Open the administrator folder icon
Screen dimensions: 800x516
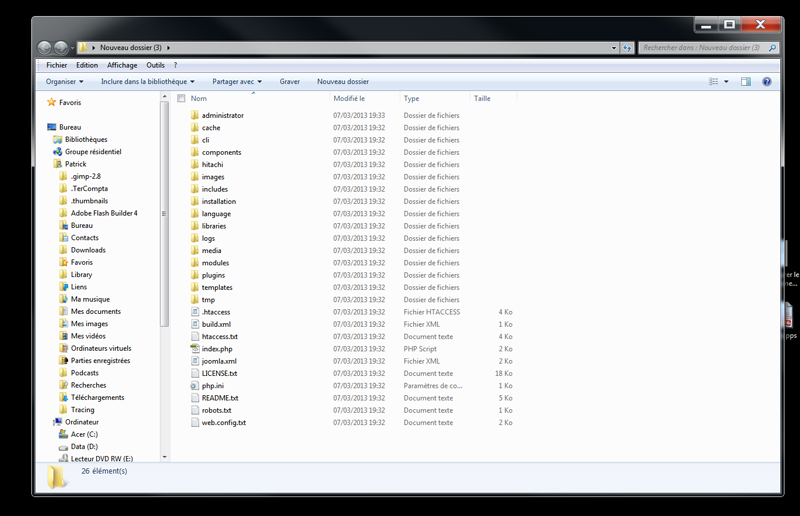195,116
